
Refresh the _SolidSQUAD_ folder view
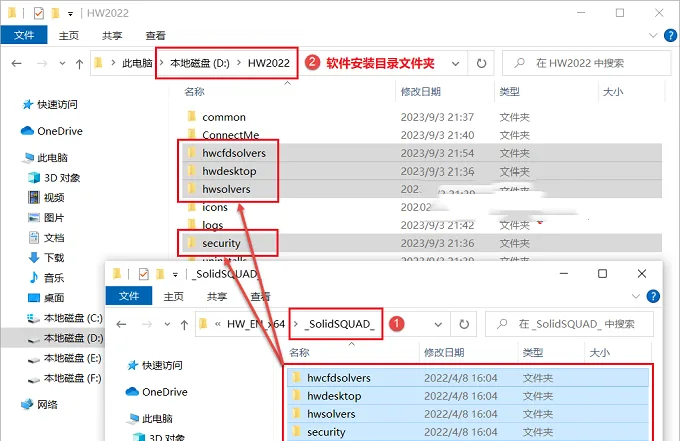464,324
